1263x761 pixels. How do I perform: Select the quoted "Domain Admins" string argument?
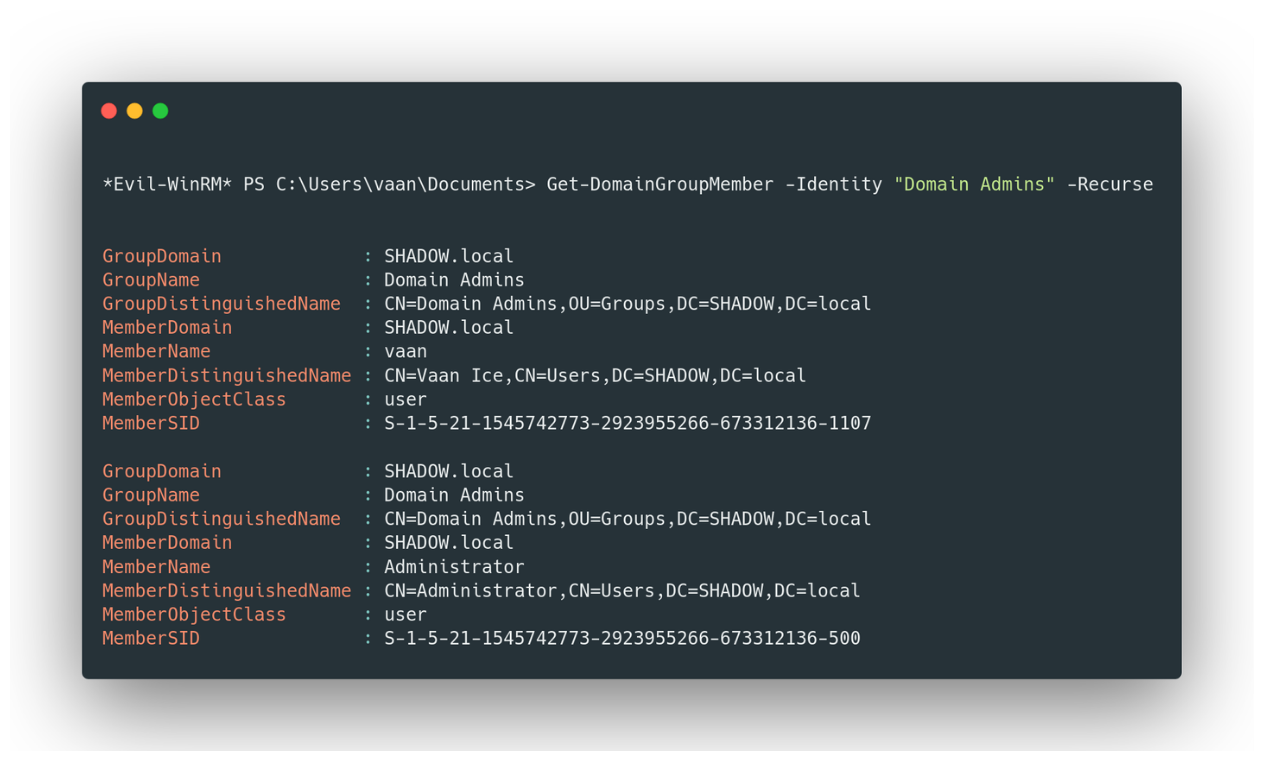[x=974, y=185]
